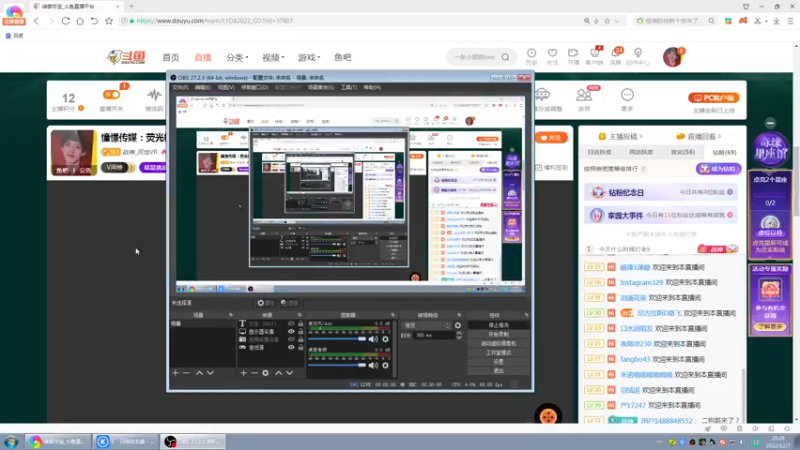Adjust the desktop audio volume slider
This screenshot has width=800, height=450.
coord(337,365)
